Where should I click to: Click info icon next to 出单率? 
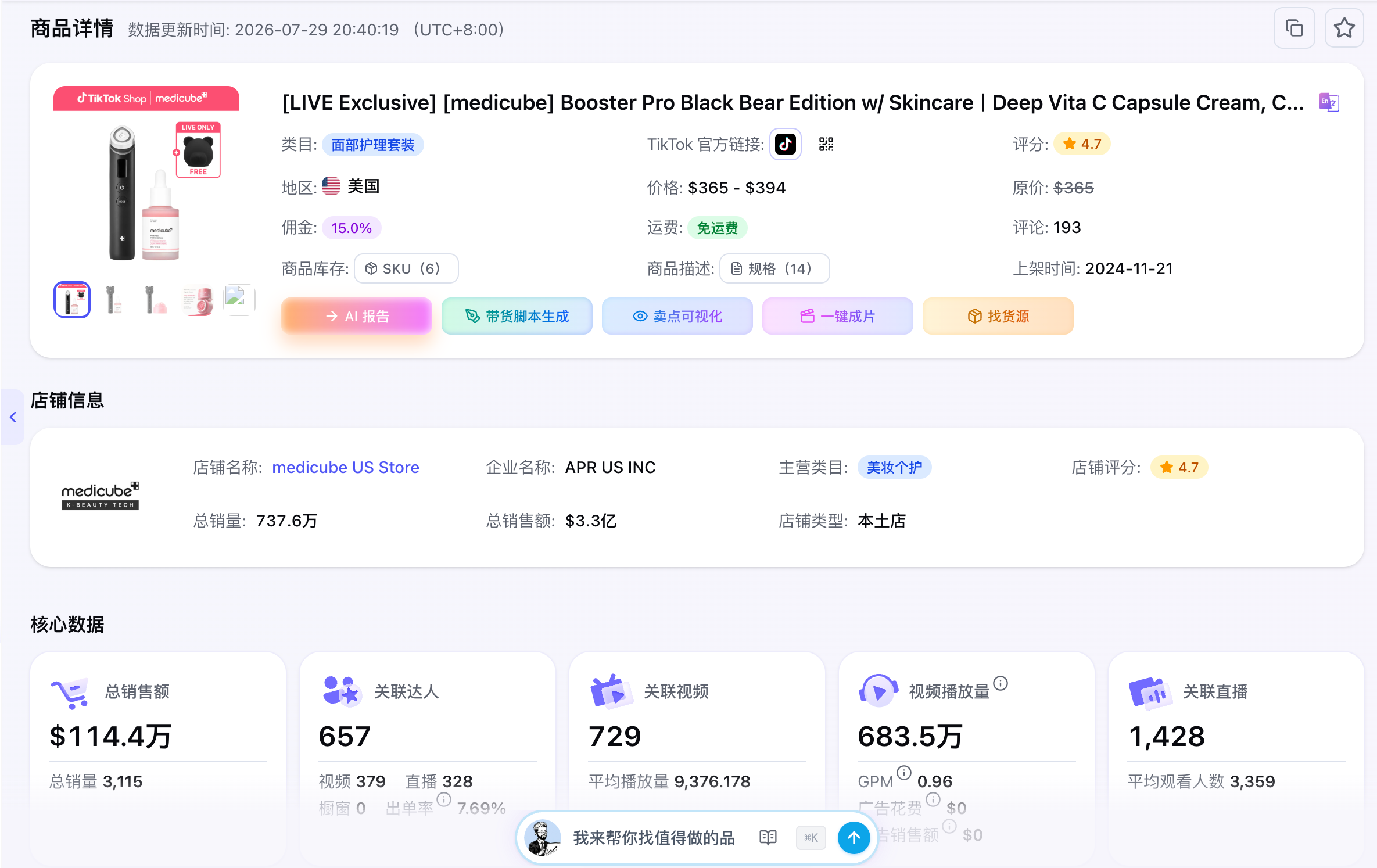pyautogui.click(x=444, y=799)
